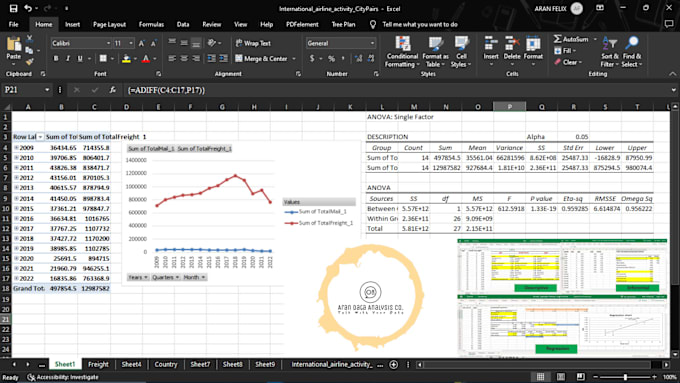Open the Calibri font name dropdown
Image resolution: width=680 pixels, height=383 pixels.
click(x=108, y=43)
